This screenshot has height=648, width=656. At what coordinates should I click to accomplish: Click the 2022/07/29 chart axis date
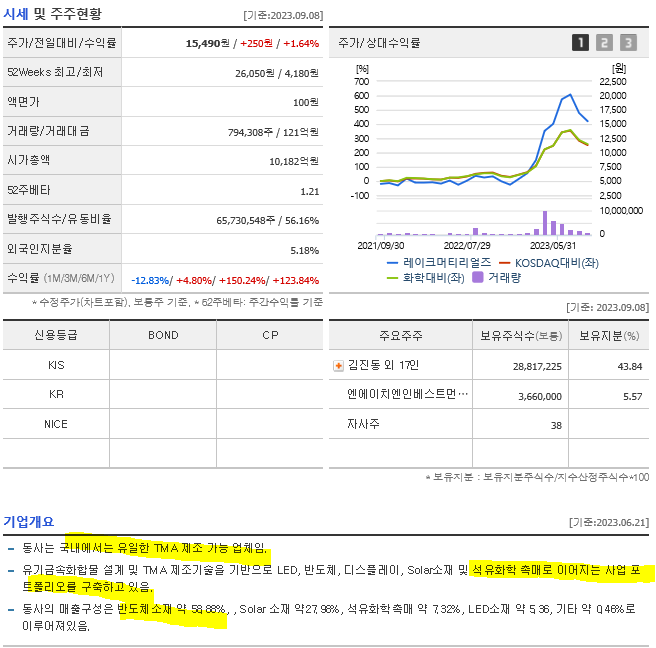[467, 246]
